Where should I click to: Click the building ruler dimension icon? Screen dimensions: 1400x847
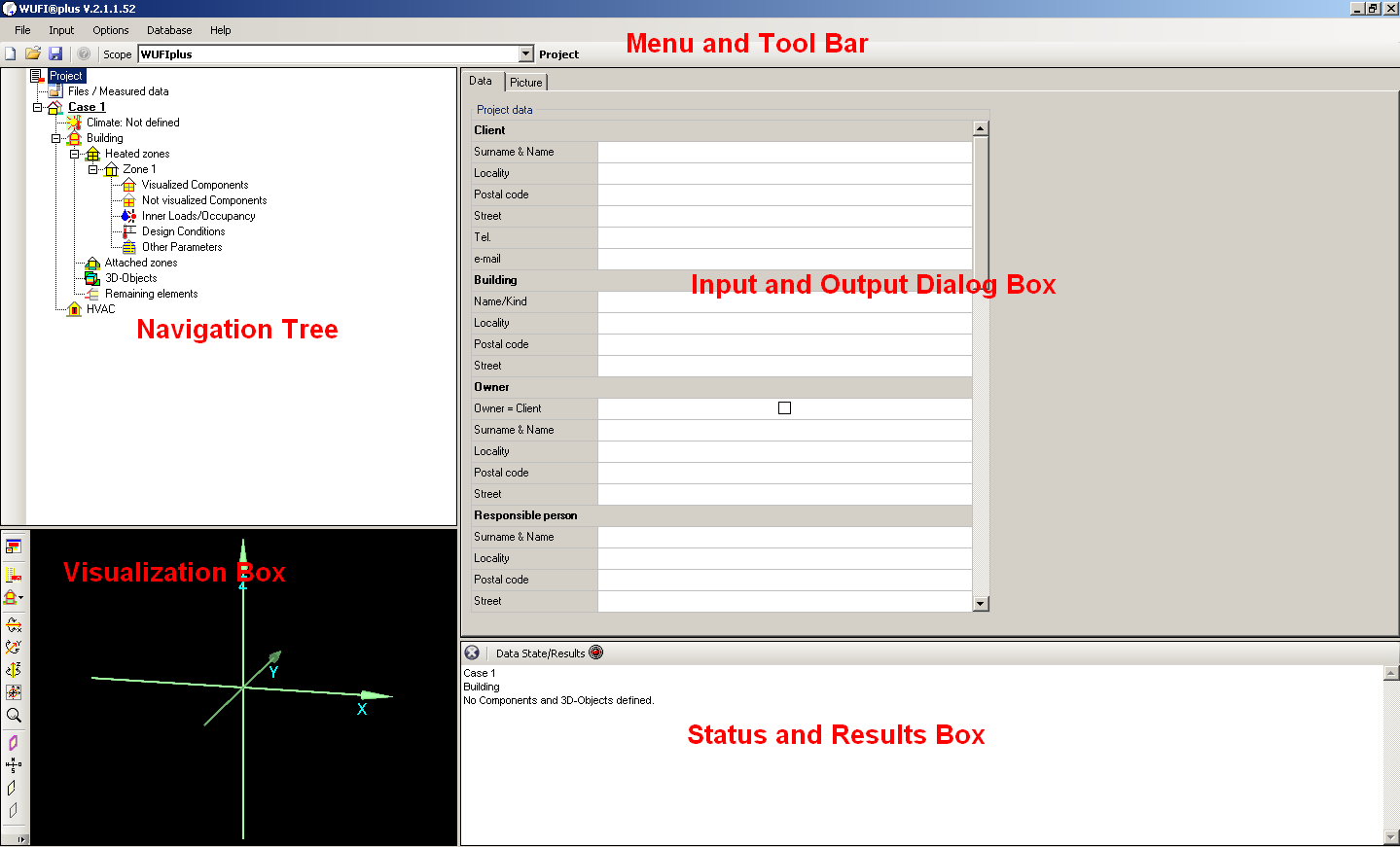point(14,575)
